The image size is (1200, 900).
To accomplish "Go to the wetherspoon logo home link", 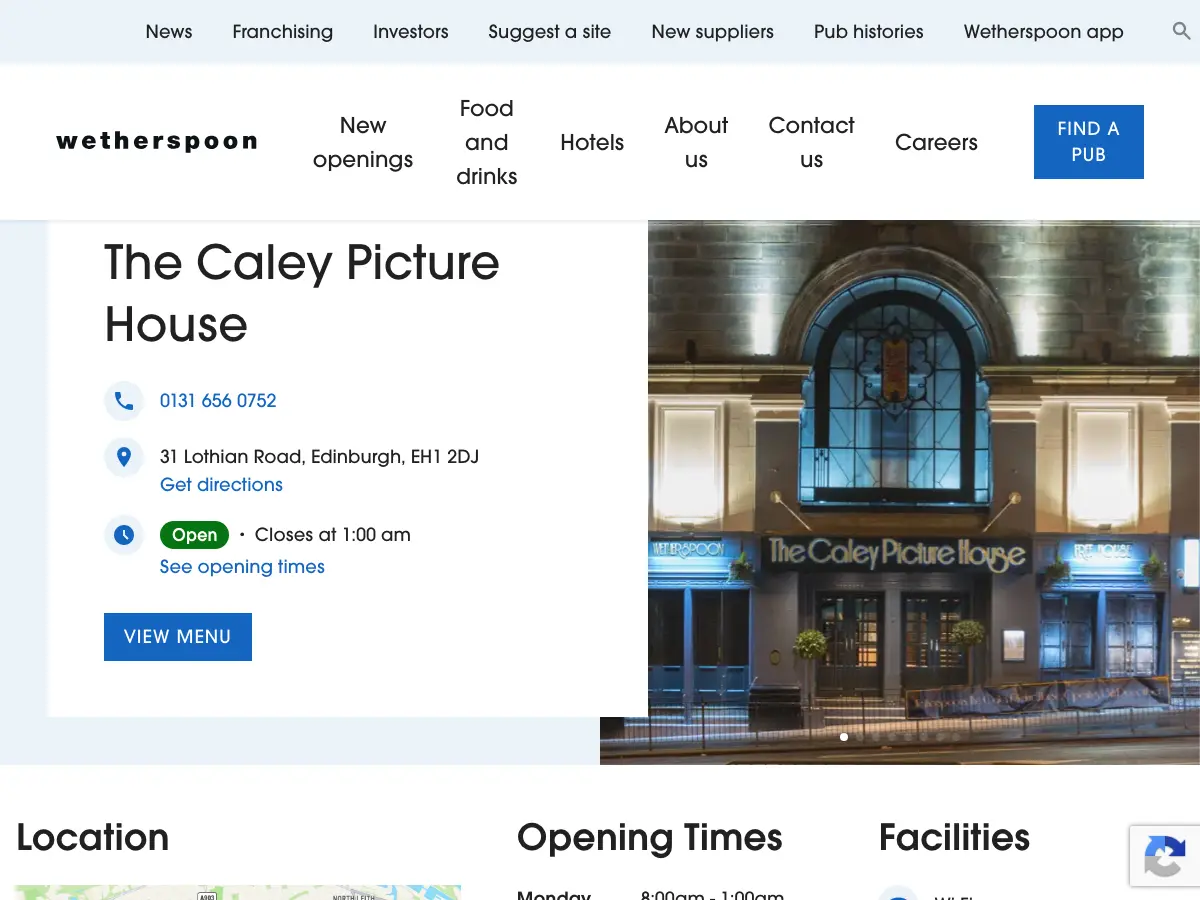I will [157, 142].
